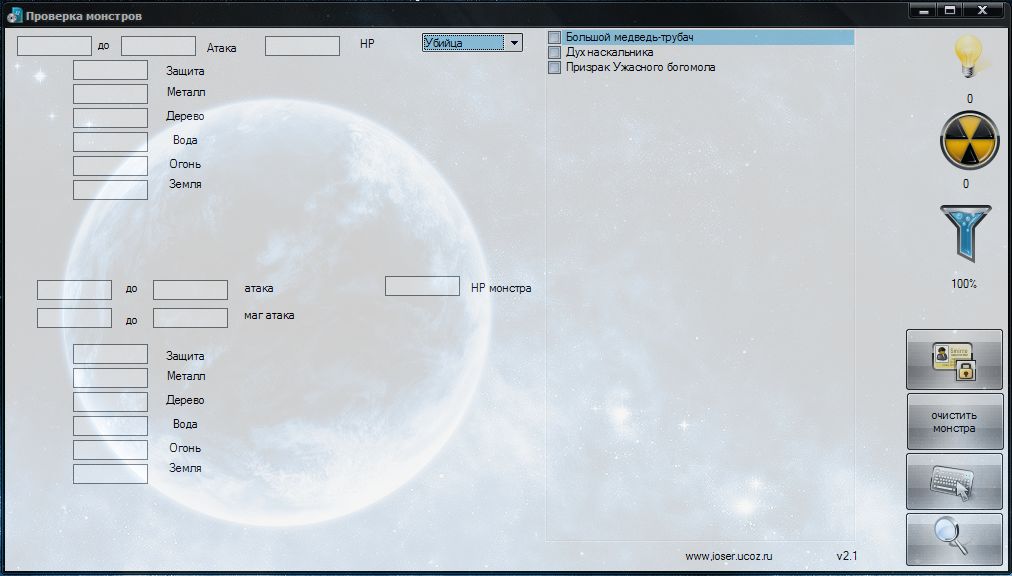1012x576 pixels.
Task: Close the Проверка монстров window
Action: (982, 10)
